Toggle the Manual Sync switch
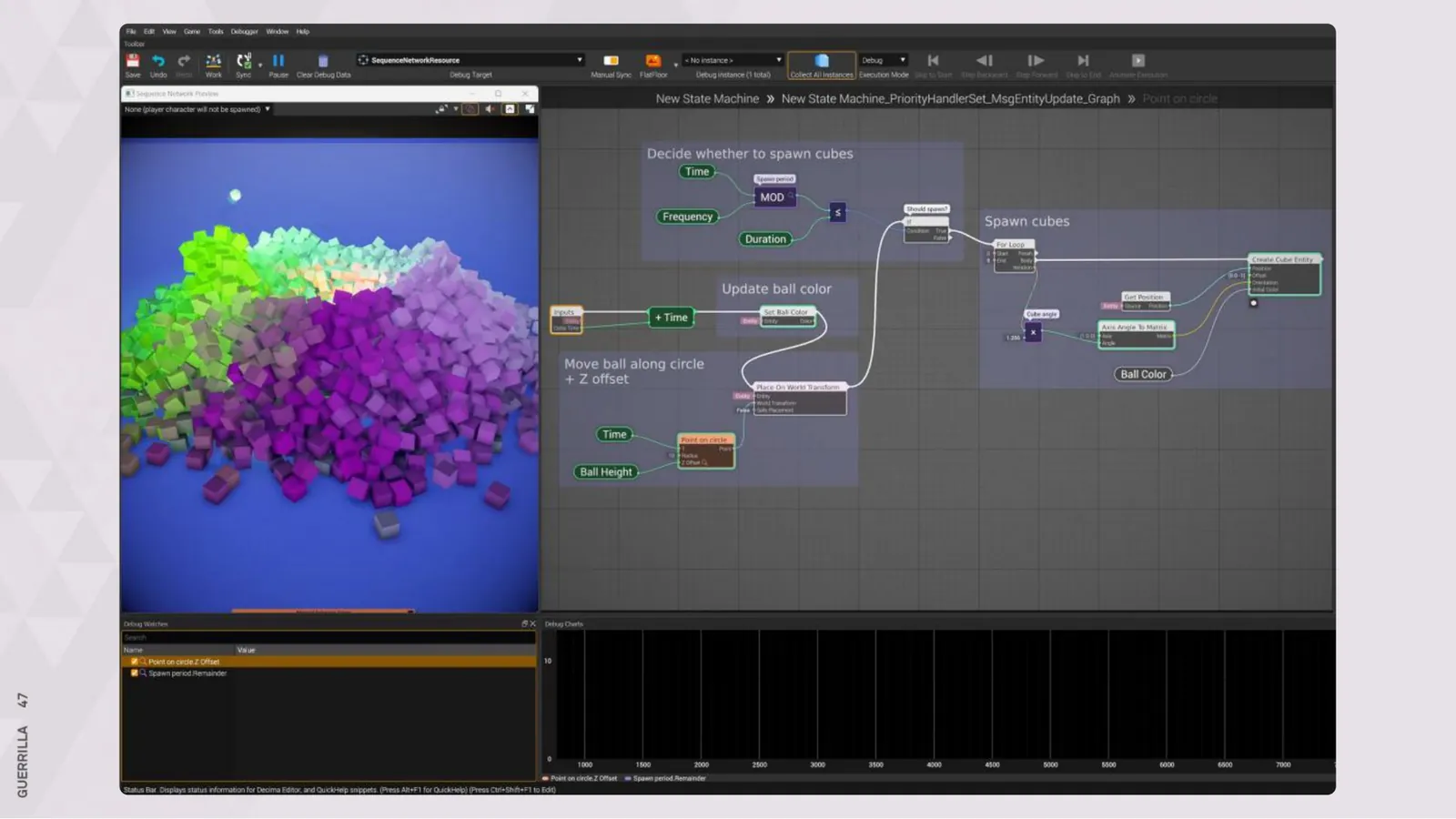 [x=611, y=61]
